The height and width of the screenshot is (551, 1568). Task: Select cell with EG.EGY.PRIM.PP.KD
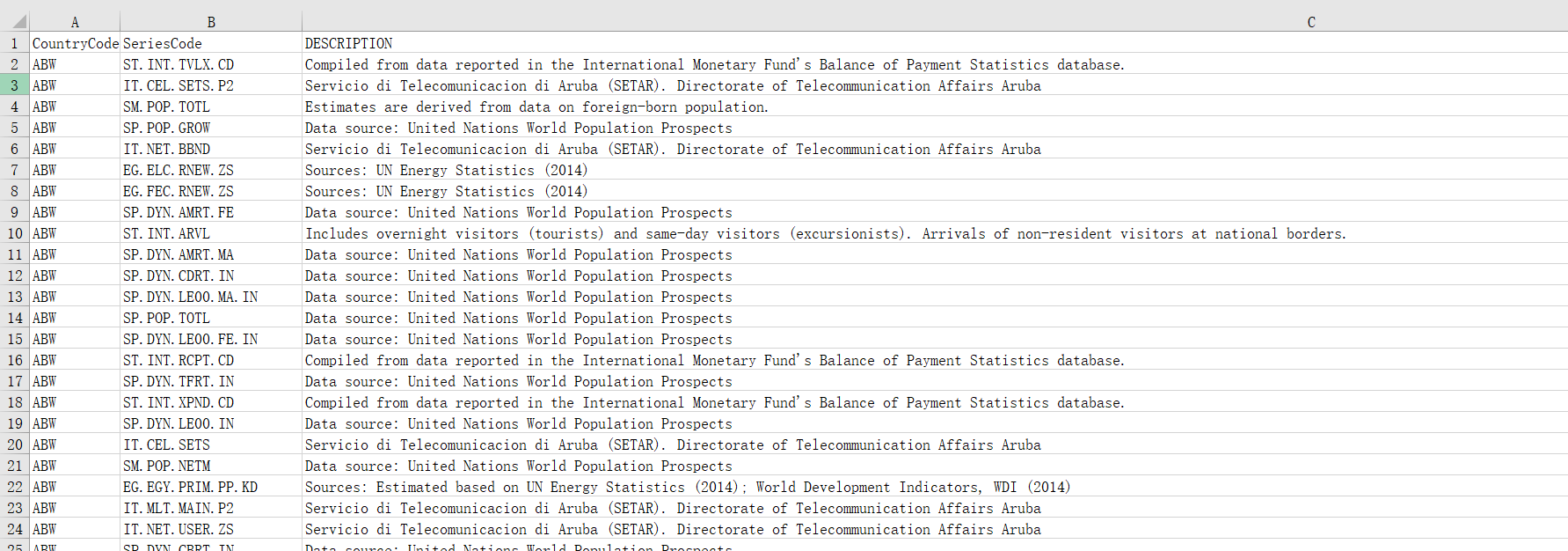191,487
